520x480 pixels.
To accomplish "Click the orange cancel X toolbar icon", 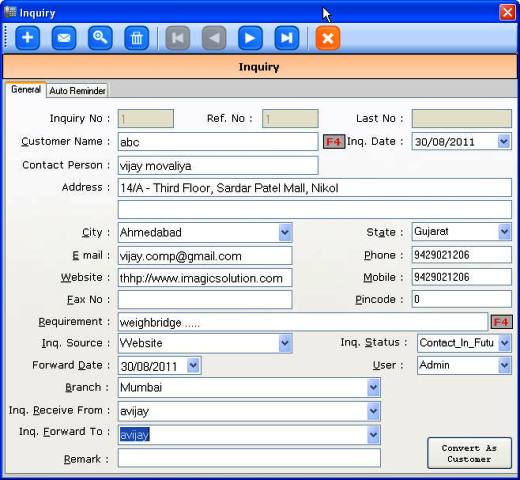I will pos(328,38).
